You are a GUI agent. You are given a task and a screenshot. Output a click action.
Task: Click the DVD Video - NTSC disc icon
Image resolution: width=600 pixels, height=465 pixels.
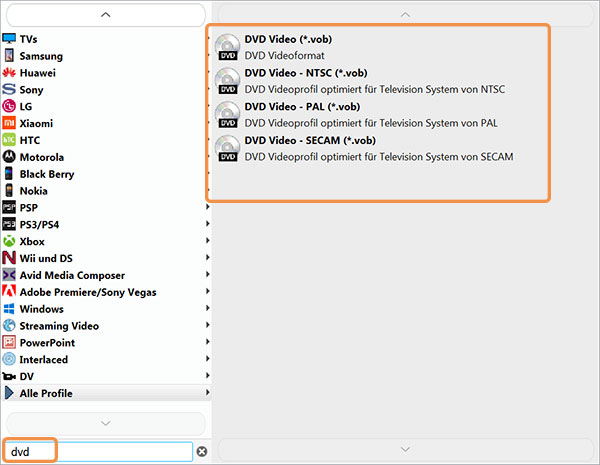tap(227, 81)
